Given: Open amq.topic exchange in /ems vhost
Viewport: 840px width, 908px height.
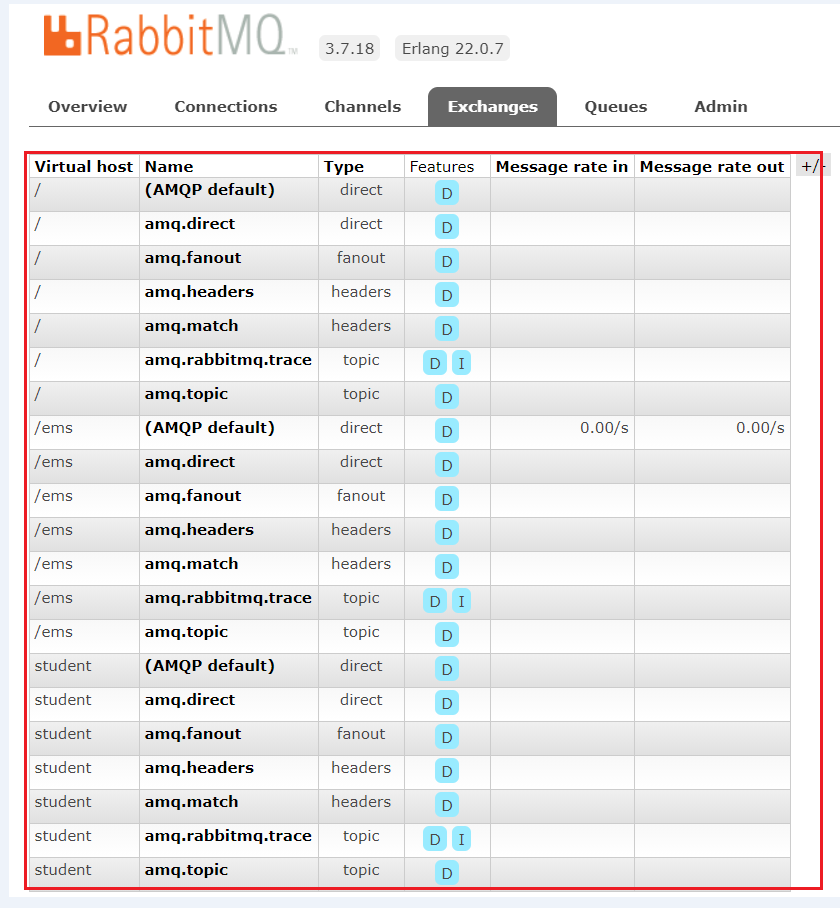Looking at the screenshot, I should [x=186, y=632].
